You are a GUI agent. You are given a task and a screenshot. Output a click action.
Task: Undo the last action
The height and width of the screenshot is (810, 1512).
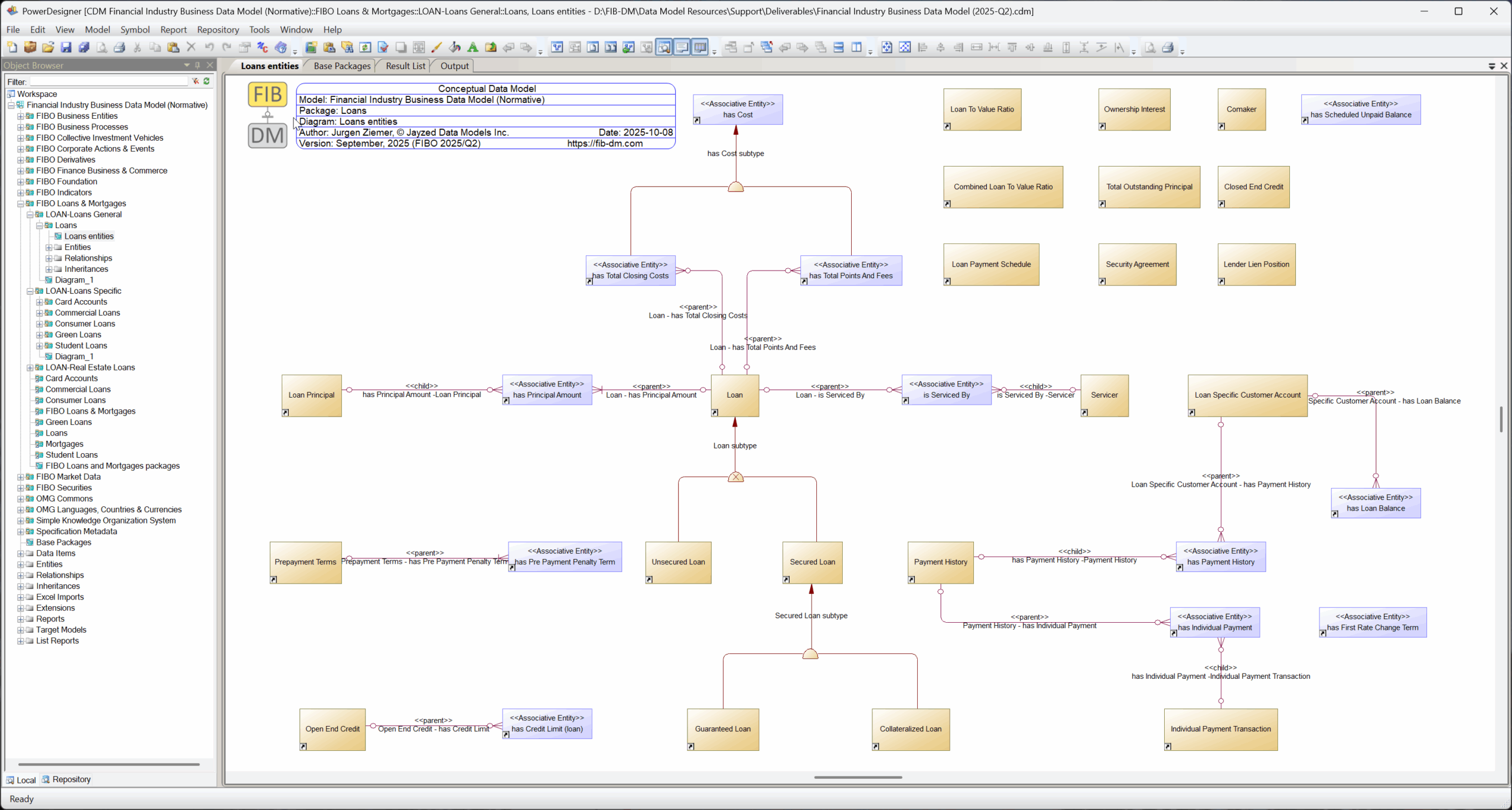(x=208, y=47)
